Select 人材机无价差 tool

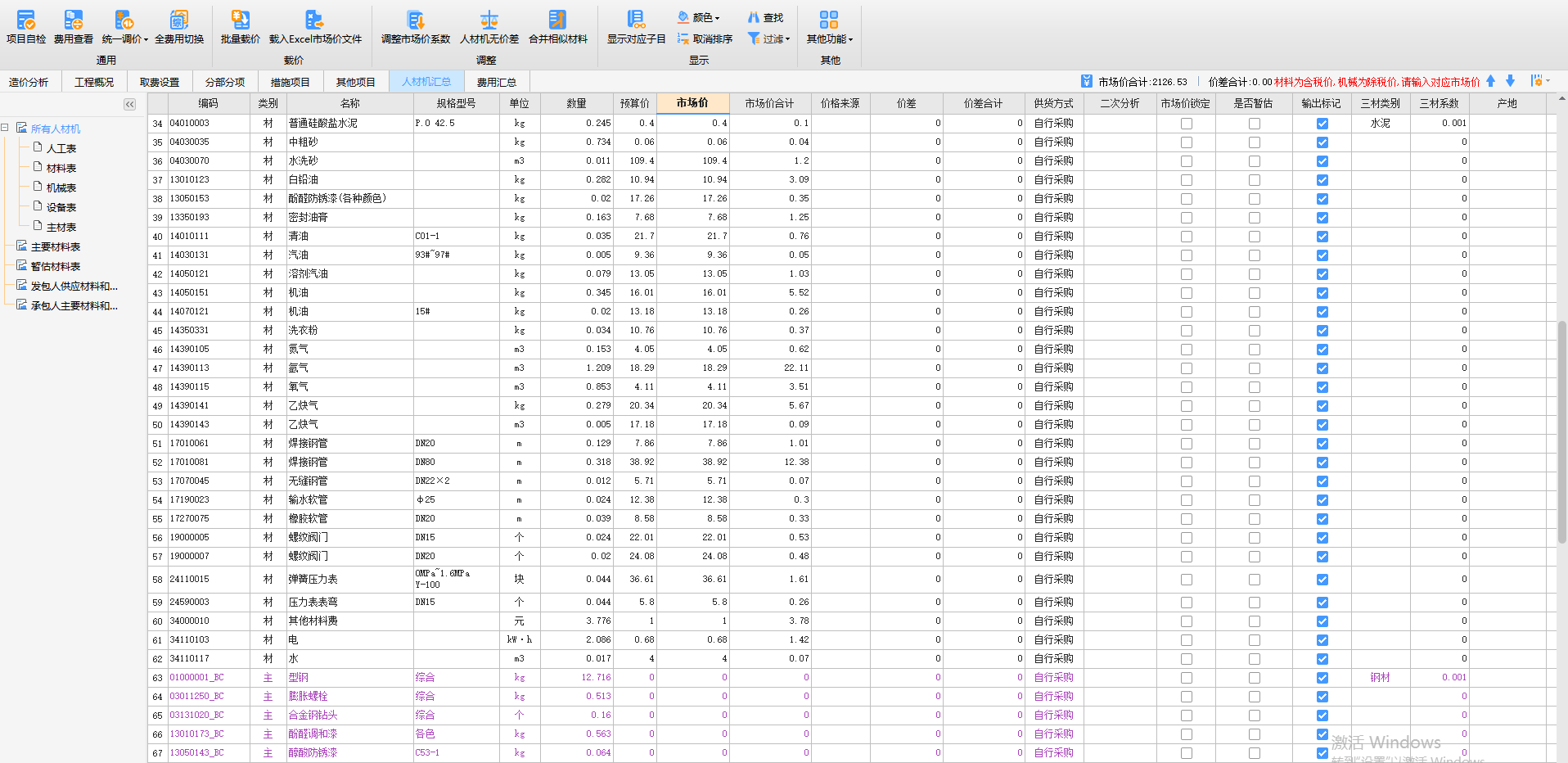tap(489, 26)
